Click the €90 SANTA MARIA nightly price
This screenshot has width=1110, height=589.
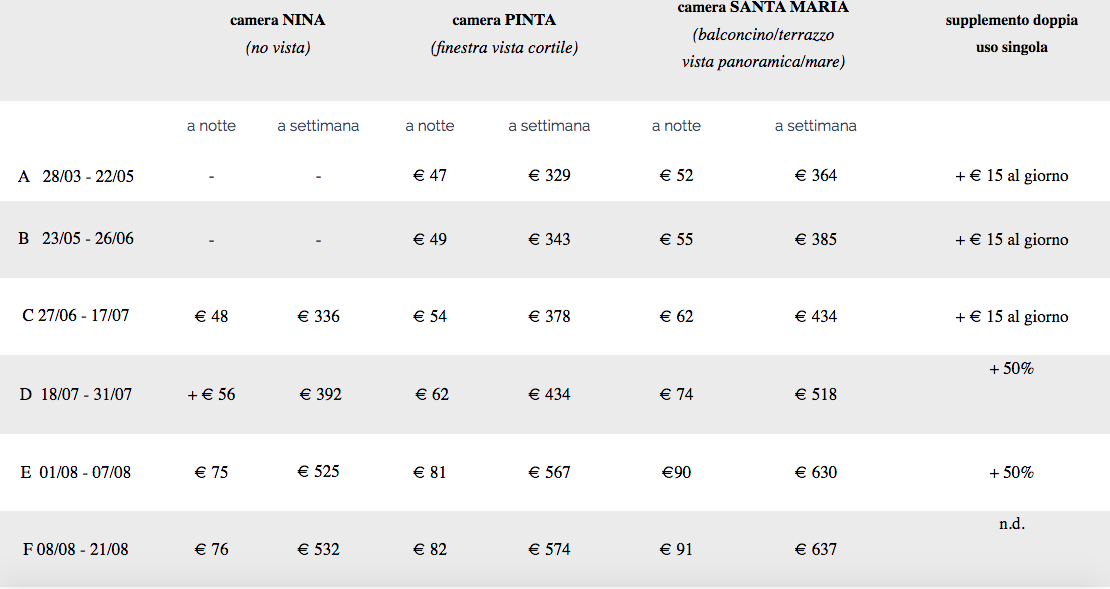676,472
